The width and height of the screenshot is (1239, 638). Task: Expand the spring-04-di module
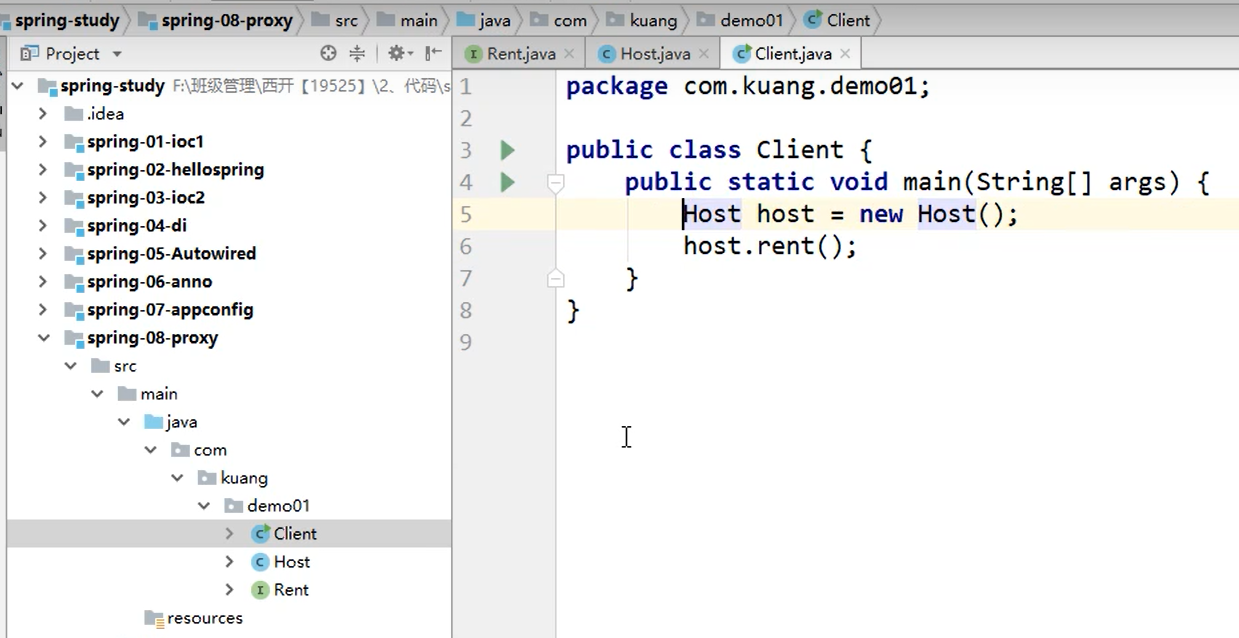tap(43, 226)
